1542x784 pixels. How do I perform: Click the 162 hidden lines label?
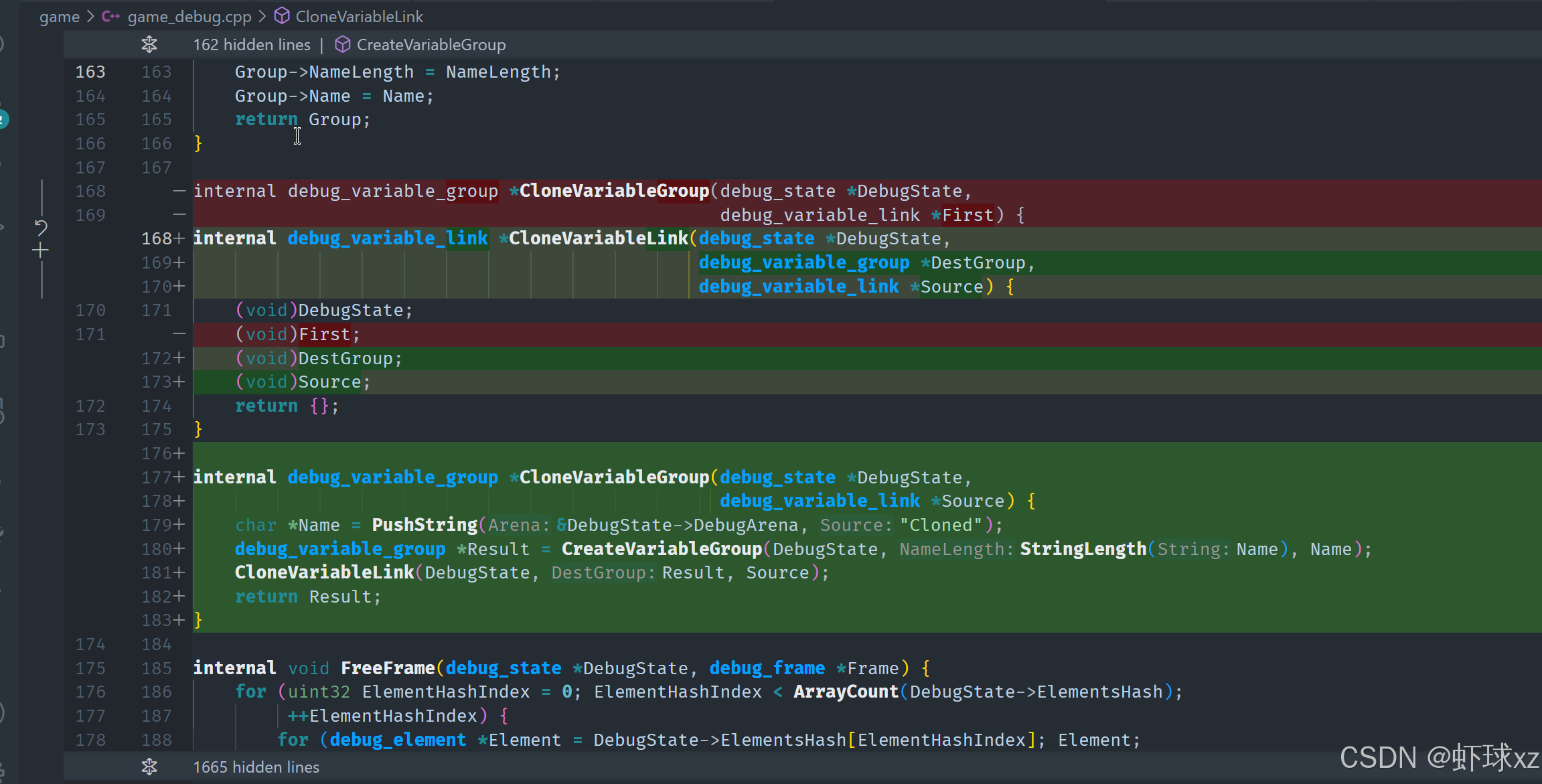click(x=252, y=45)
